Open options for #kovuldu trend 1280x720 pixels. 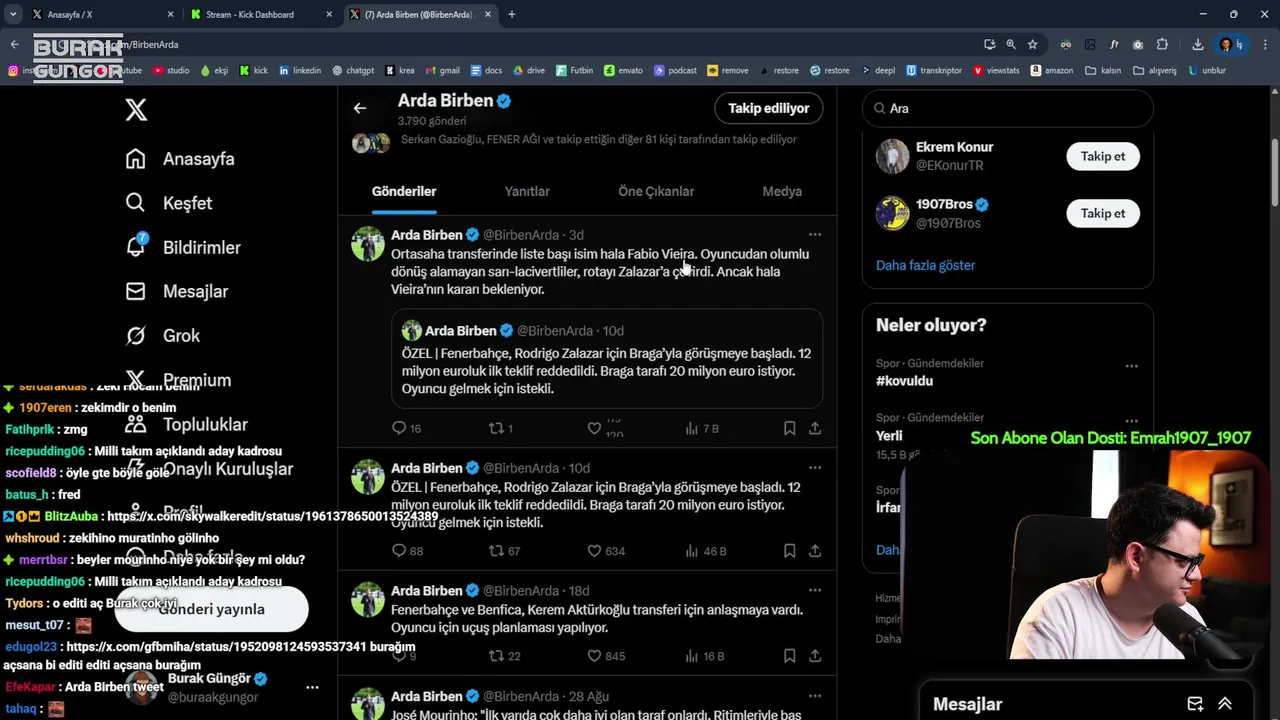coord(1131,367)
